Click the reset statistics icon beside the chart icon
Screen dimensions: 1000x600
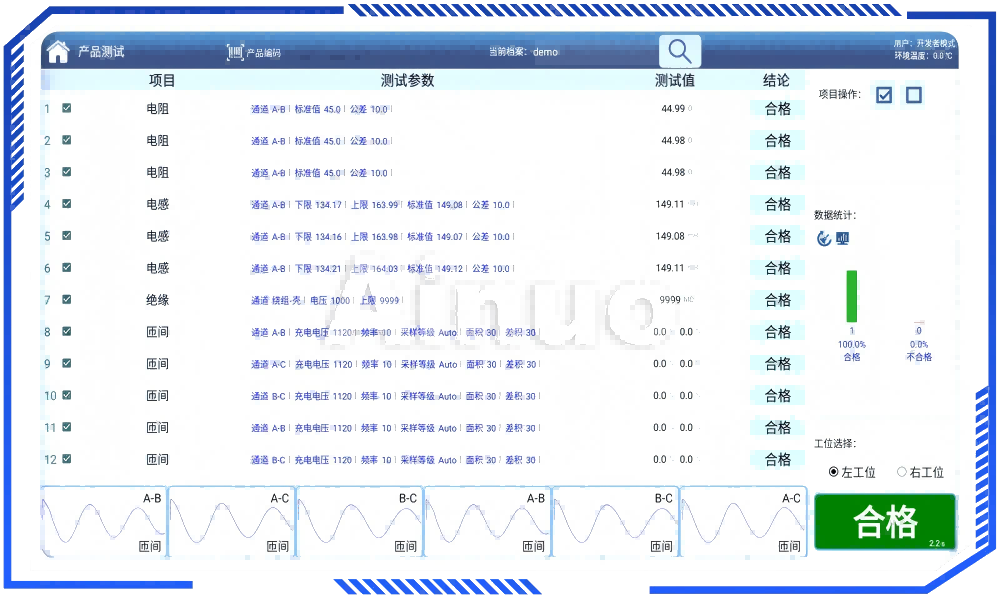[823, 238]
